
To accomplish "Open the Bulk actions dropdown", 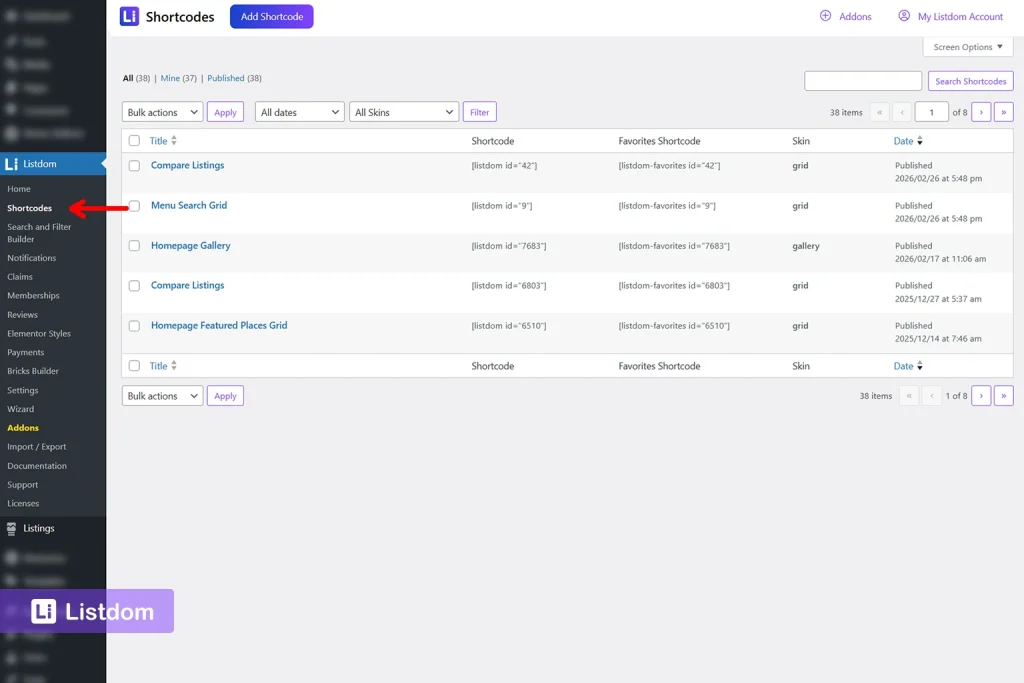I will pyautogui.click(x=161, y=111).
